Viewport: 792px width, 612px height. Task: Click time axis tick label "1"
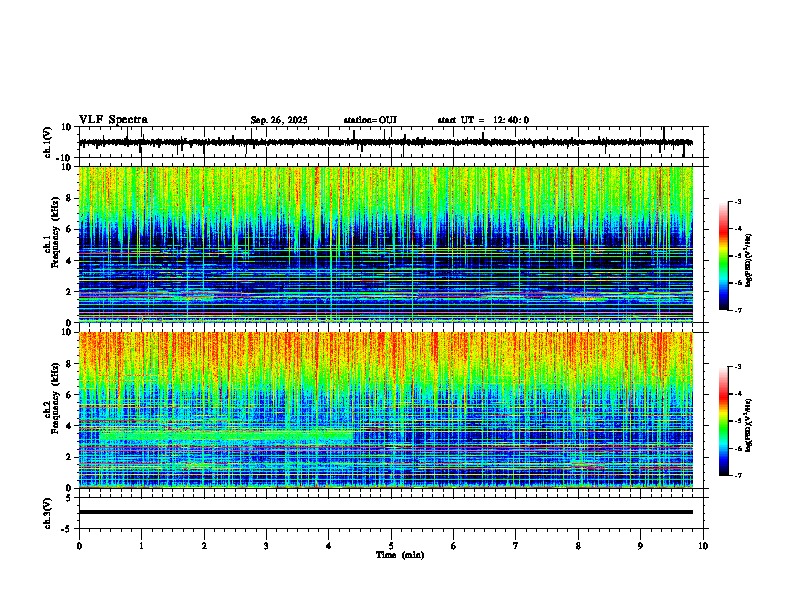[x=141, y=546]
